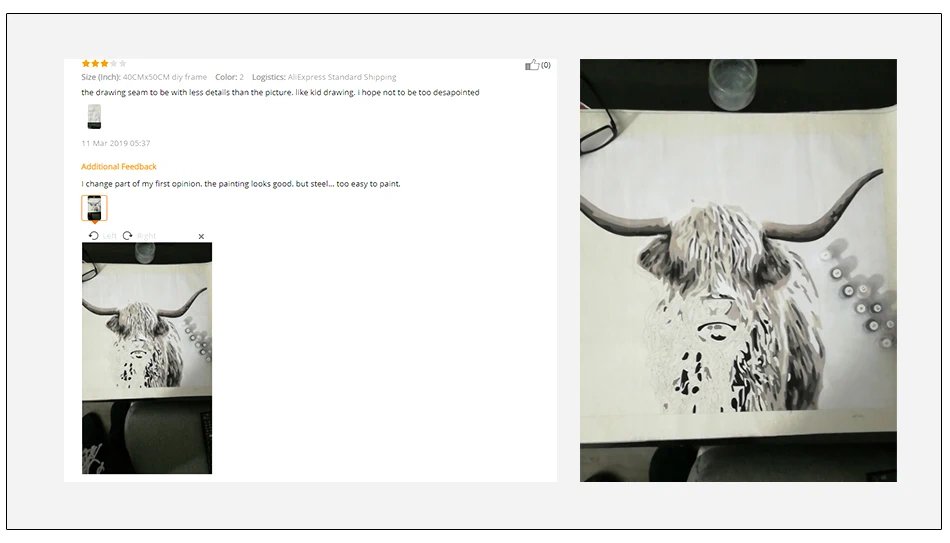The width and height of the screenshot is (950, 543).
Task: Close the expanded review image
Action: point(201,236)
